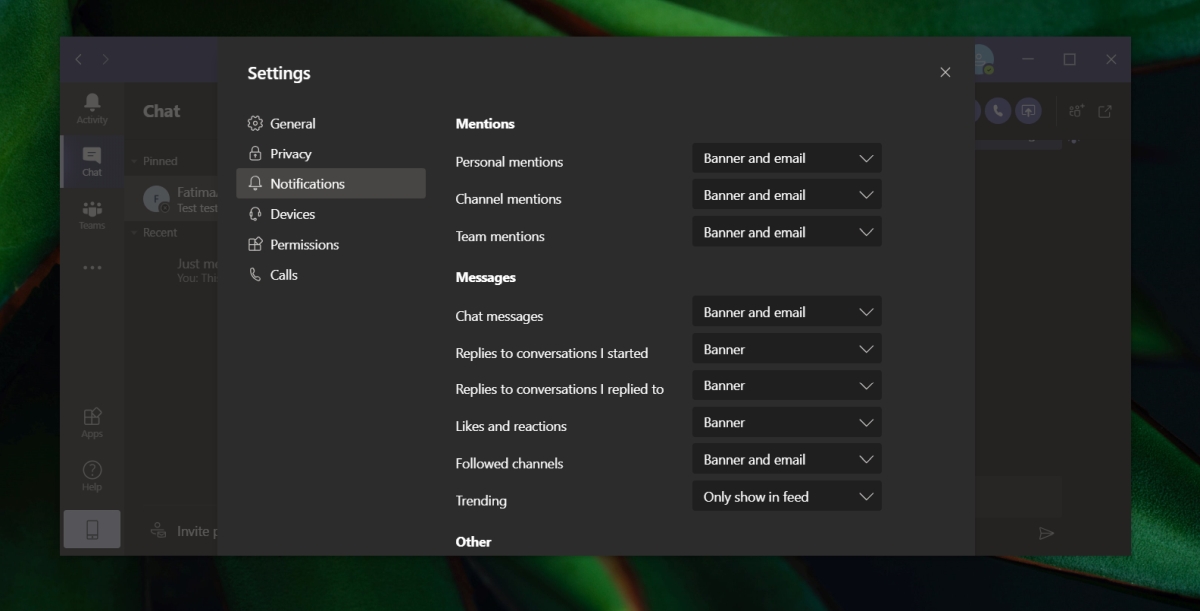1200x611 pixels.
Task: Click the pop-out chat icon
Action: [1105, 111]
